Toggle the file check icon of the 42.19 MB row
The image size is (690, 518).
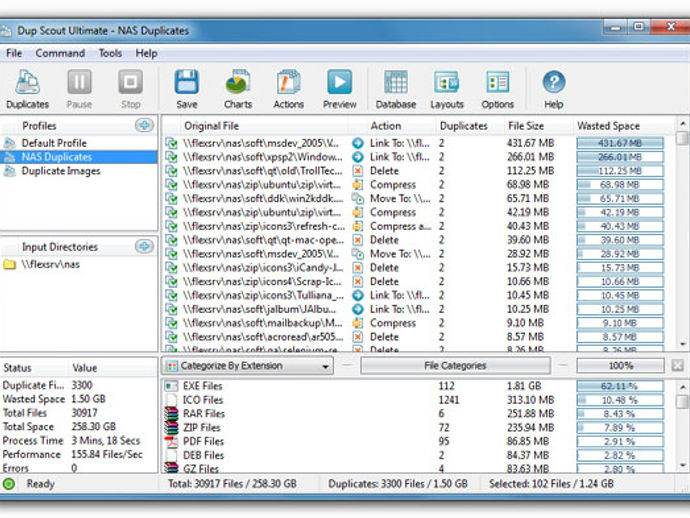pos(171,212)
